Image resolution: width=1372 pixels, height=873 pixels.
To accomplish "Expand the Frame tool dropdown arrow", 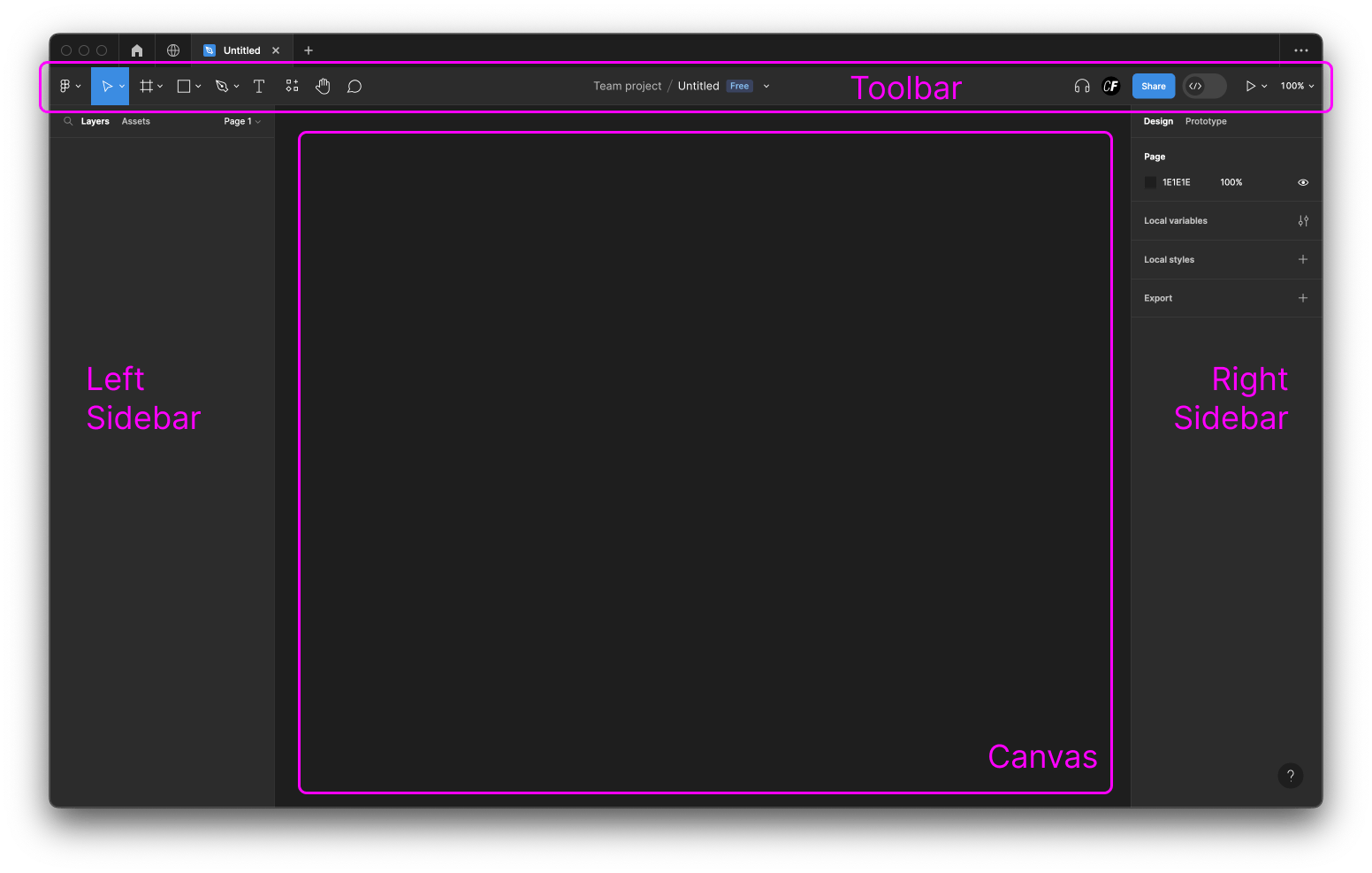I will coord(160,87).
